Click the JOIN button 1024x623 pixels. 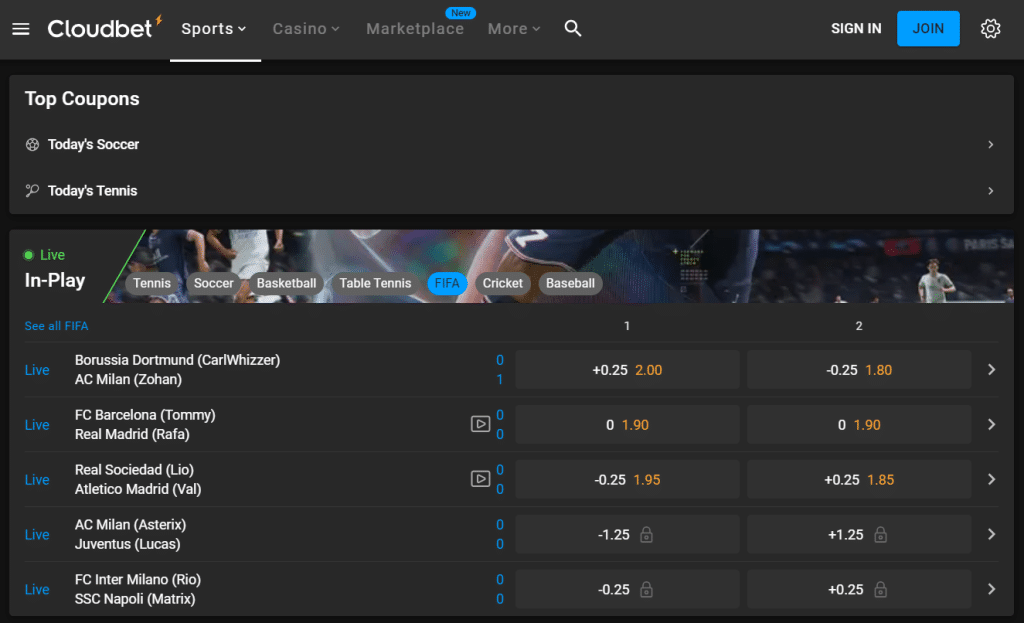928,29
